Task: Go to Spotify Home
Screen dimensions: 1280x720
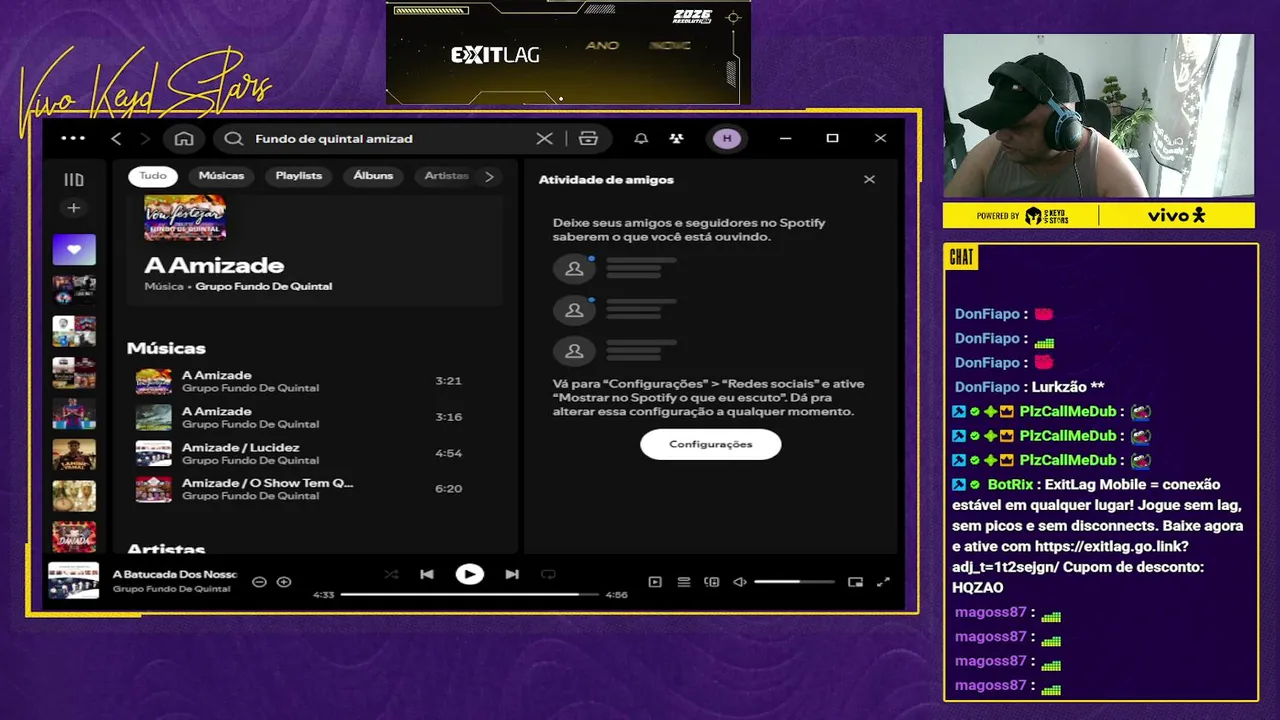Action: pyautogui.click(x=184, y=138)
